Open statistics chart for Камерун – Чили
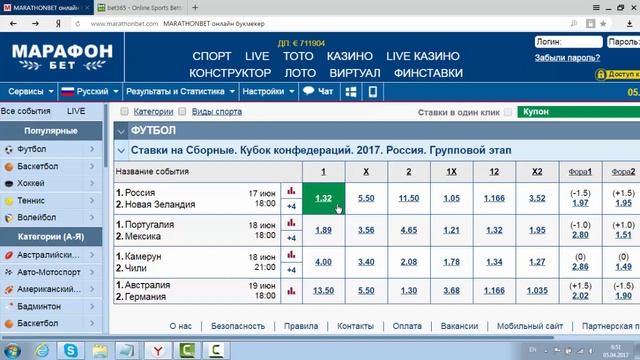640x360 pixels. point(291,254)
